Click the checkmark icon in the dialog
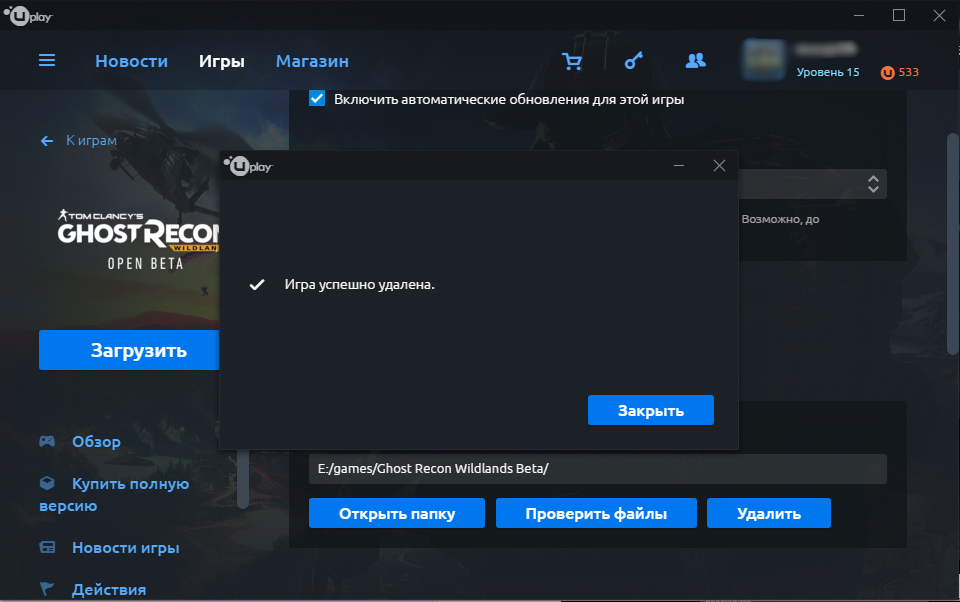Viewport: 960px width, 602px height. pos(257,285)
